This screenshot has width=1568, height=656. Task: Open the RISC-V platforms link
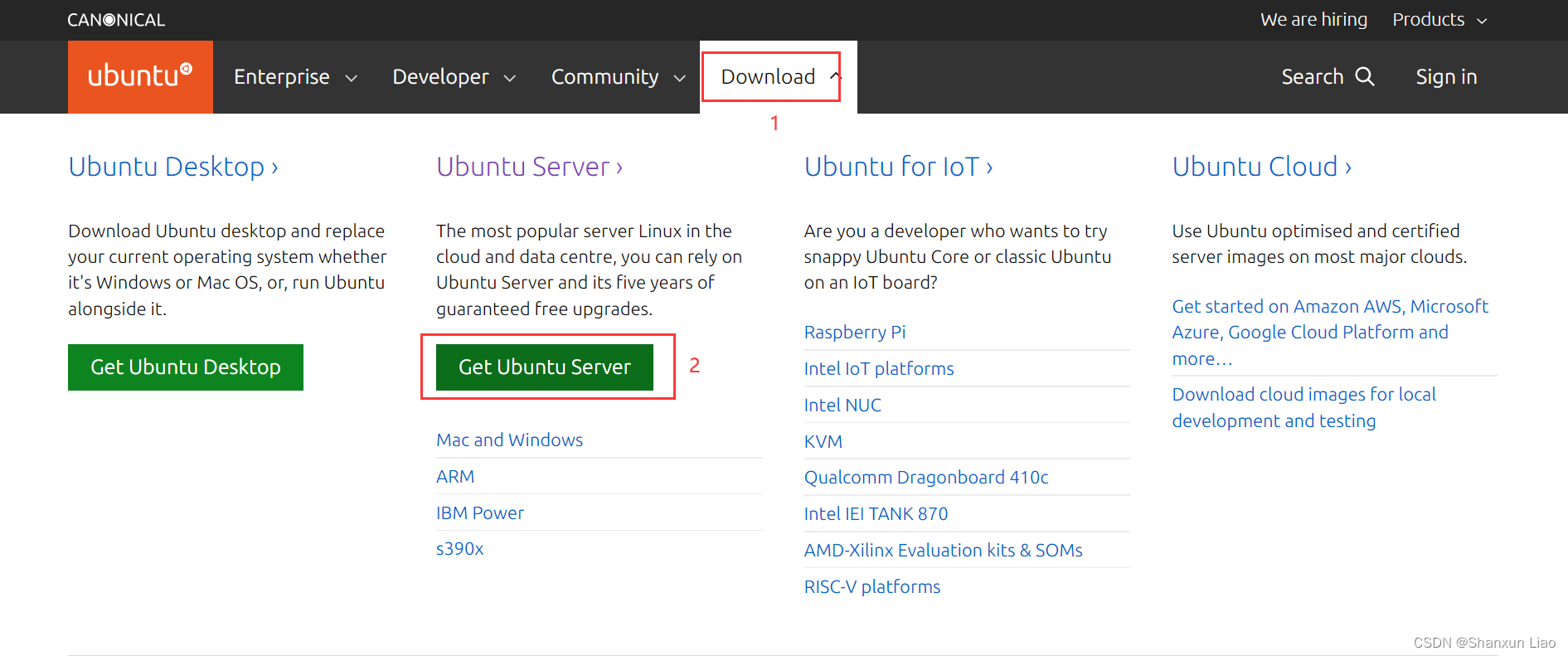click(x=872, y=587)
